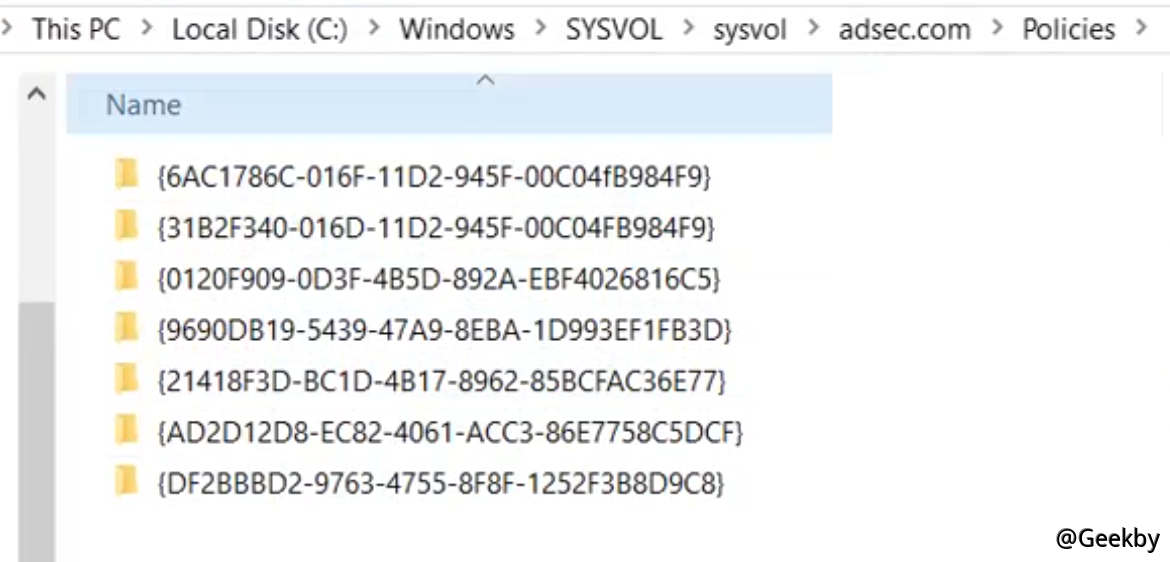Jump to SYSVOL in the address bar
The height and width of the screenshot is (562, 1170).
coord(614,29)
